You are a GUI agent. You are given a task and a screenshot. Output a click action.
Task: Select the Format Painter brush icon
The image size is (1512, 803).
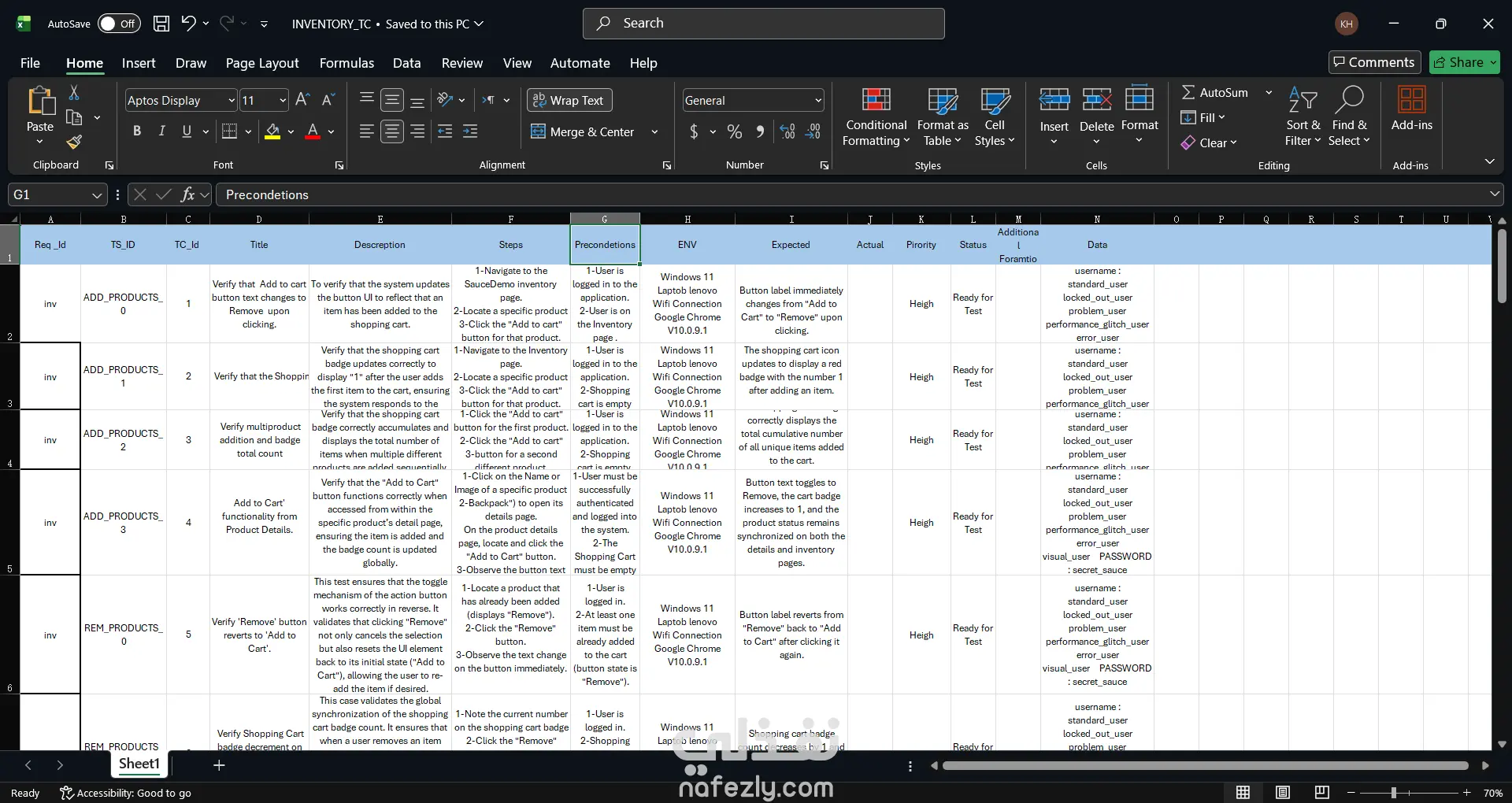pos(74,142)
